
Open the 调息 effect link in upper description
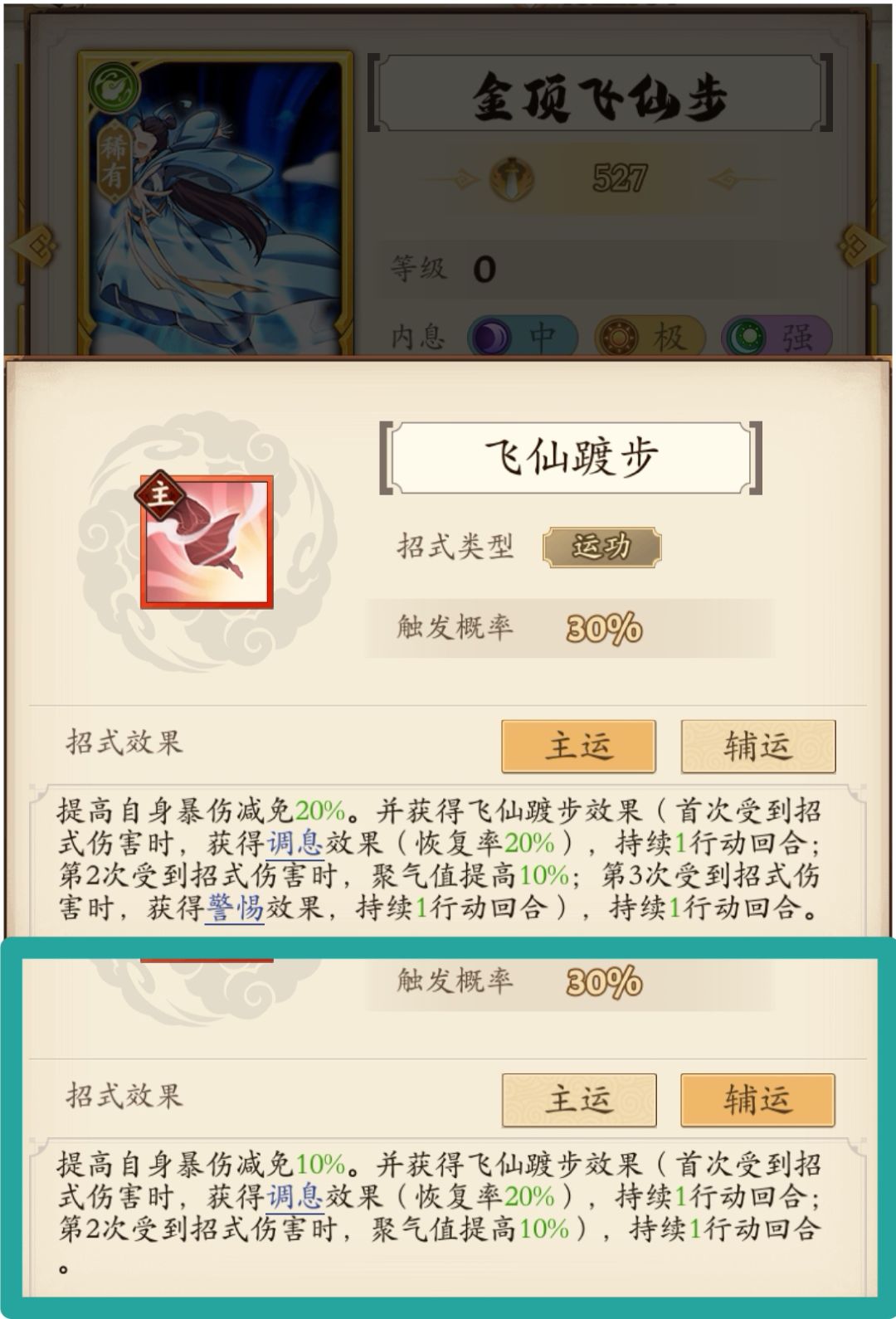[x=295, y=843]
